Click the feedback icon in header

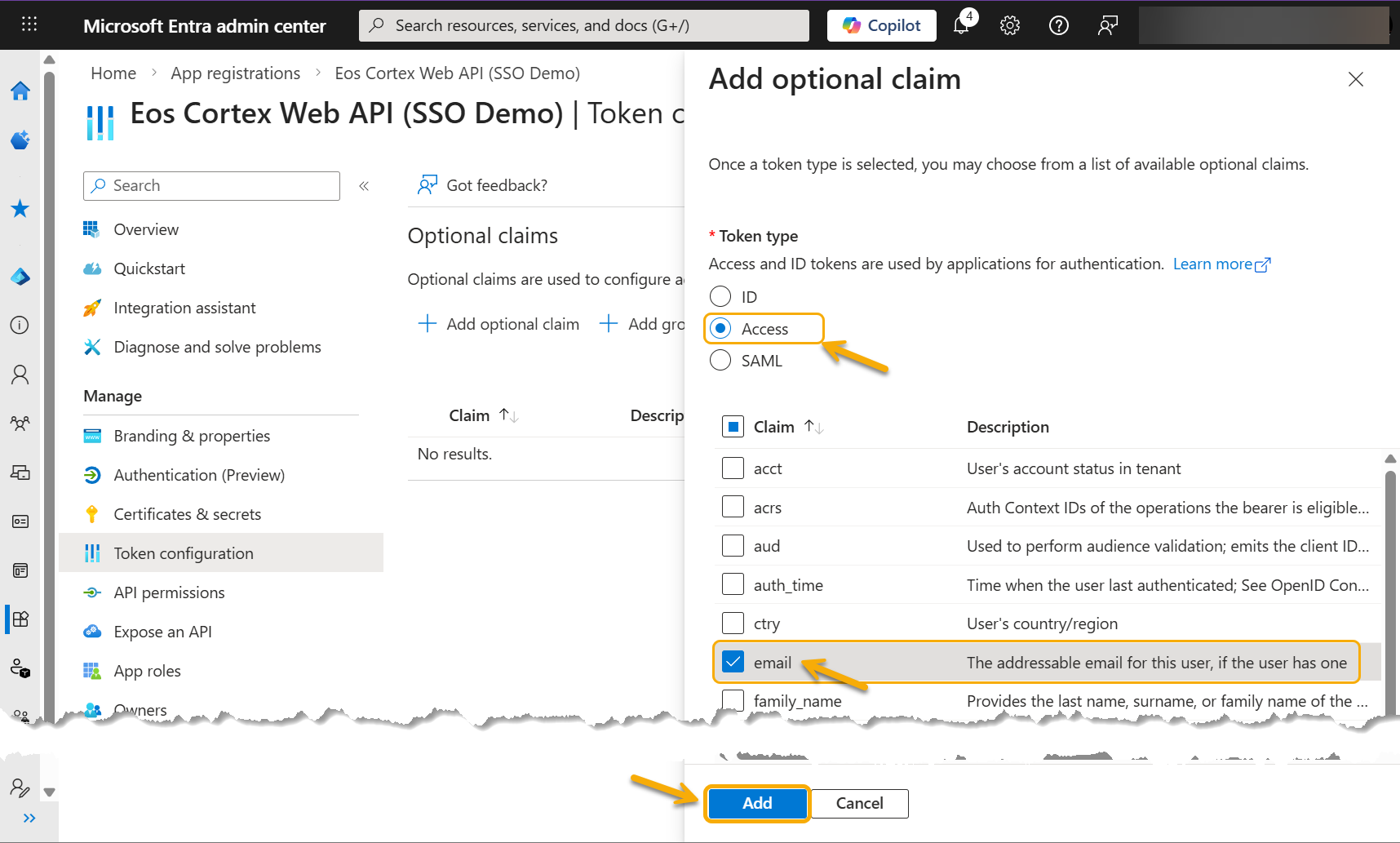1108,25
